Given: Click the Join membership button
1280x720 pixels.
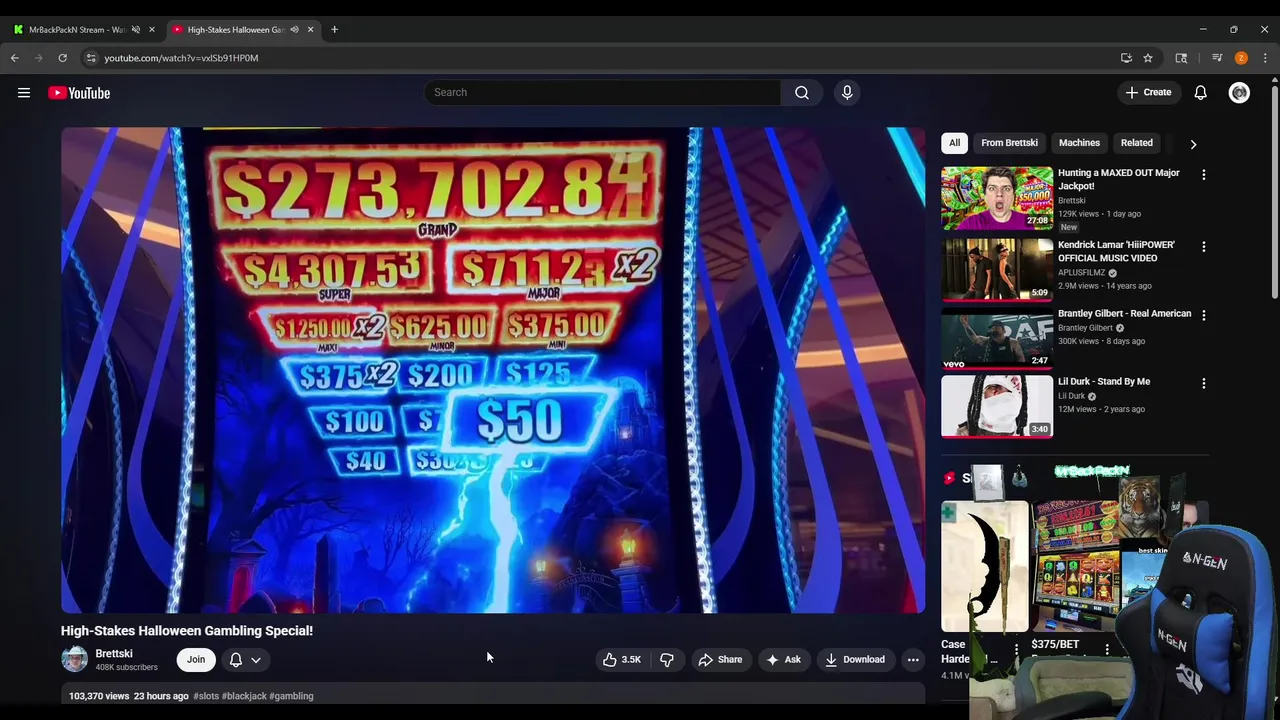Looking at the screenshot, I should (196, 659).
